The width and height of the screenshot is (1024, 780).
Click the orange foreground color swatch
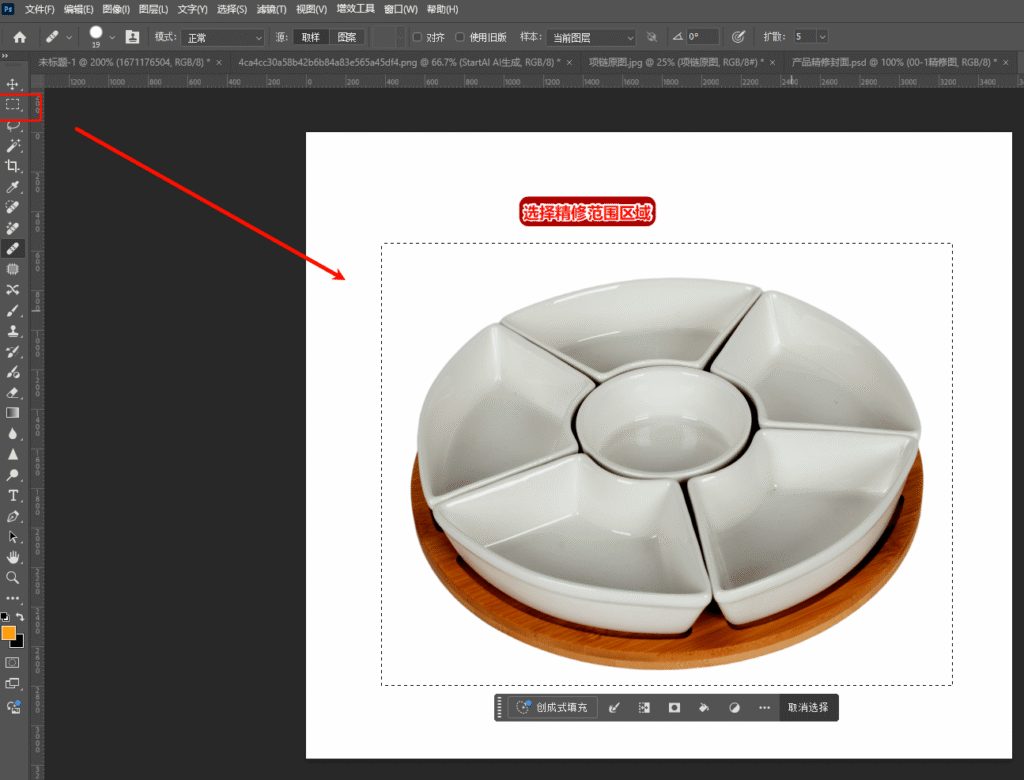(x=9, y=632)
